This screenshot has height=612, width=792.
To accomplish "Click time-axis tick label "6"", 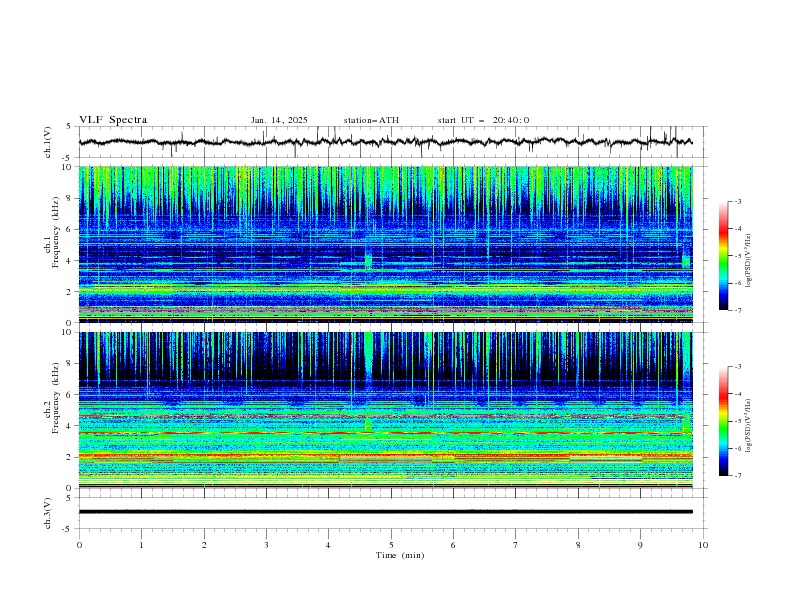I will pyautogui.click(x=453, y=545).
